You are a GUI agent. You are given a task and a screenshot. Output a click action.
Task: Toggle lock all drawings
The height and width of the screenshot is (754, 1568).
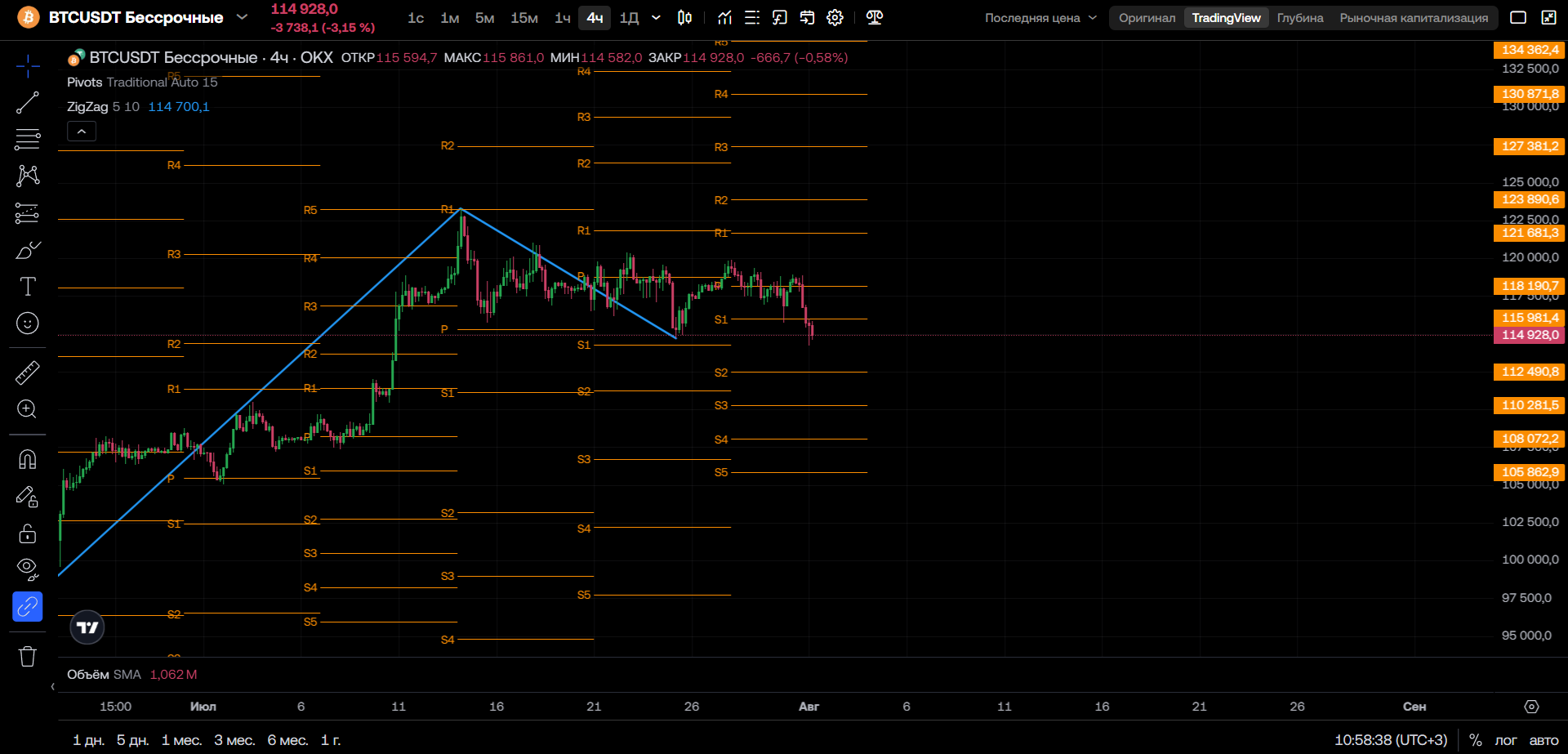pos(28,533)
